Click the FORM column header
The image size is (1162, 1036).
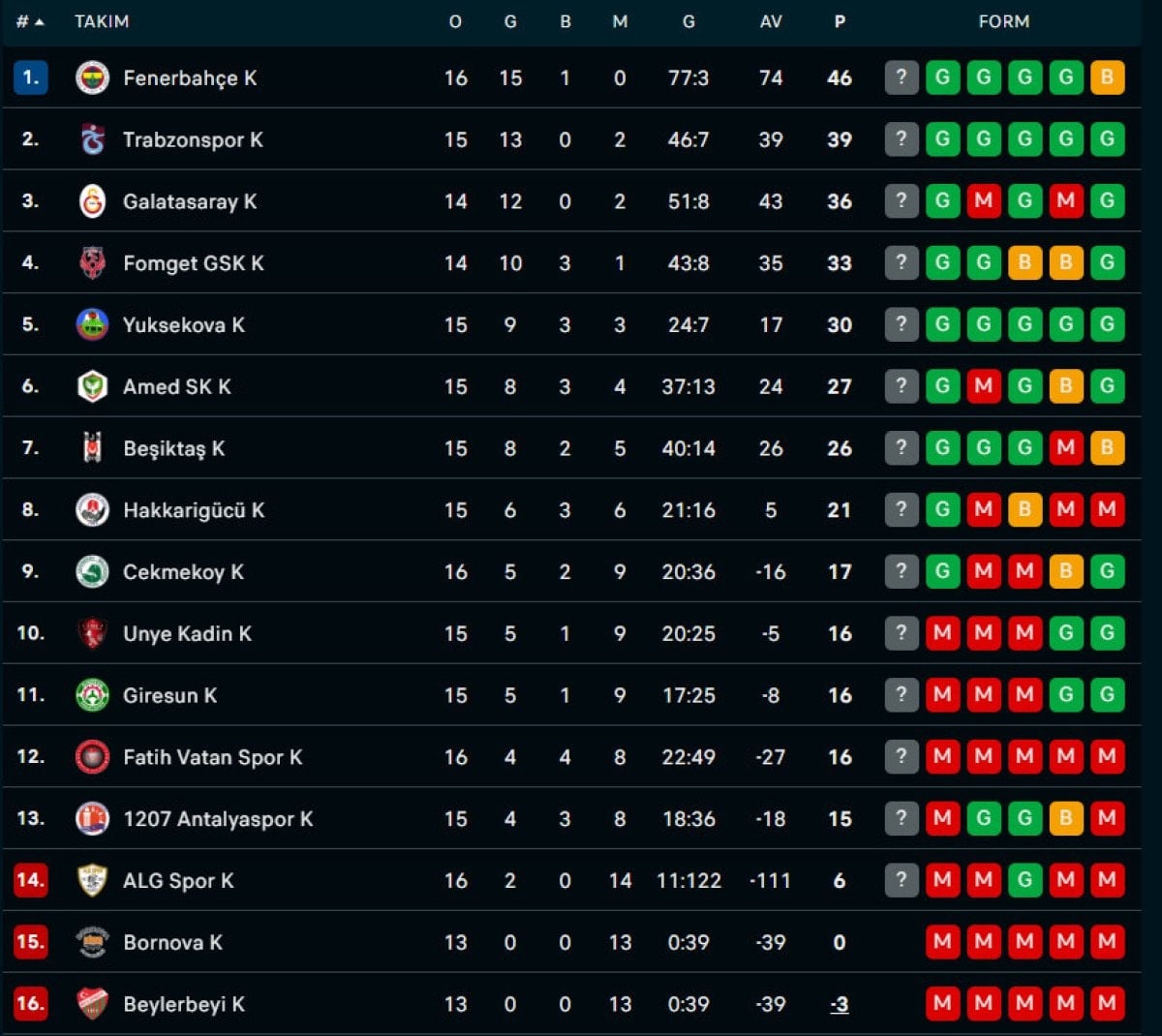coord(1003,21)
